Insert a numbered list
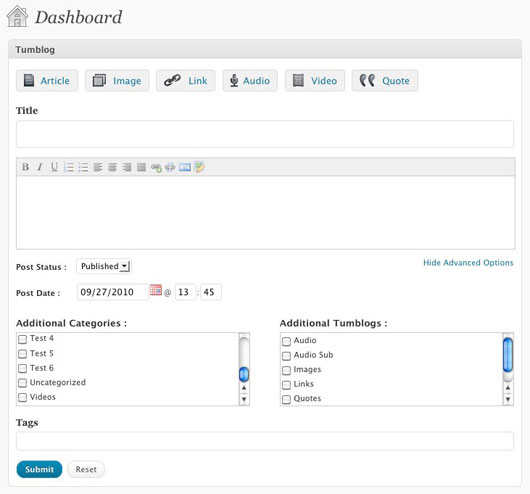Image resolution: width=530 pixels, height=494 pixels. tap(69, 167)
